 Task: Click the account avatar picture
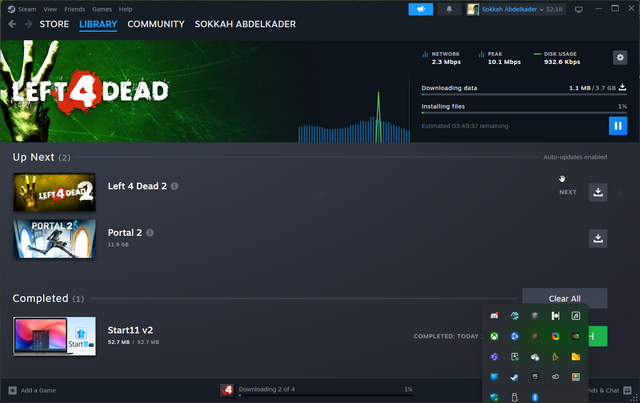click(x=473, y=9)
